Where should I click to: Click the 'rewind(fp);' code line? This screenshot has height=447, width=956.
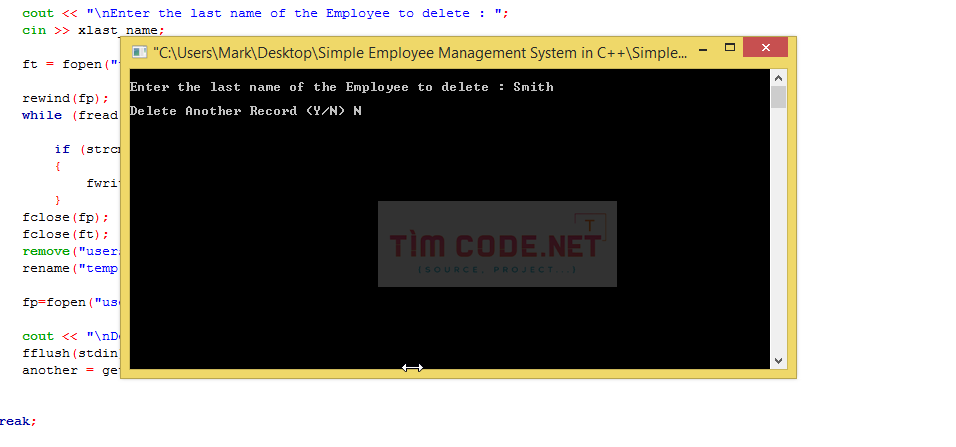coord(66,98)
